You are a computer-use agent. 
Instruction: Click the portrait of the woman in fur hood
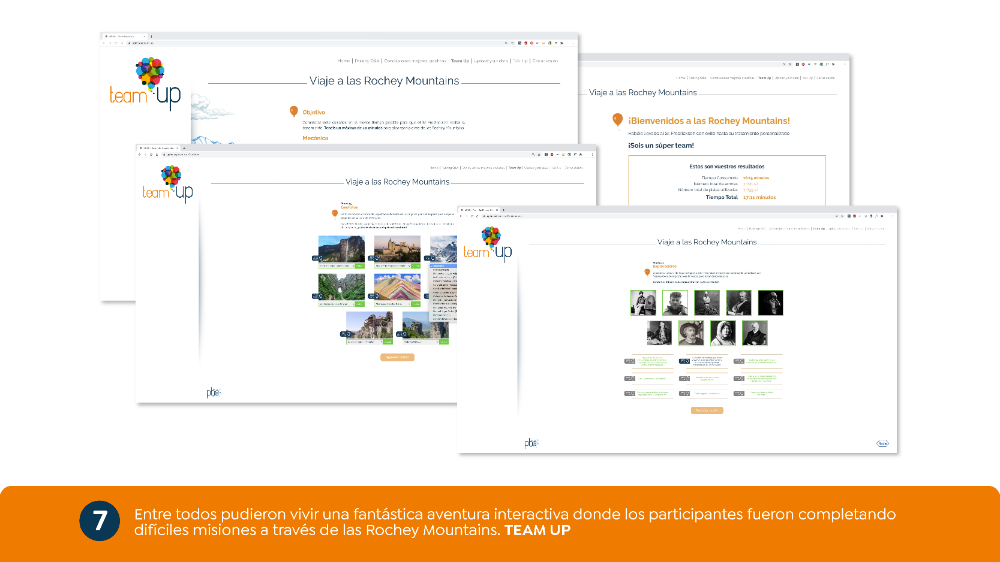723,333
